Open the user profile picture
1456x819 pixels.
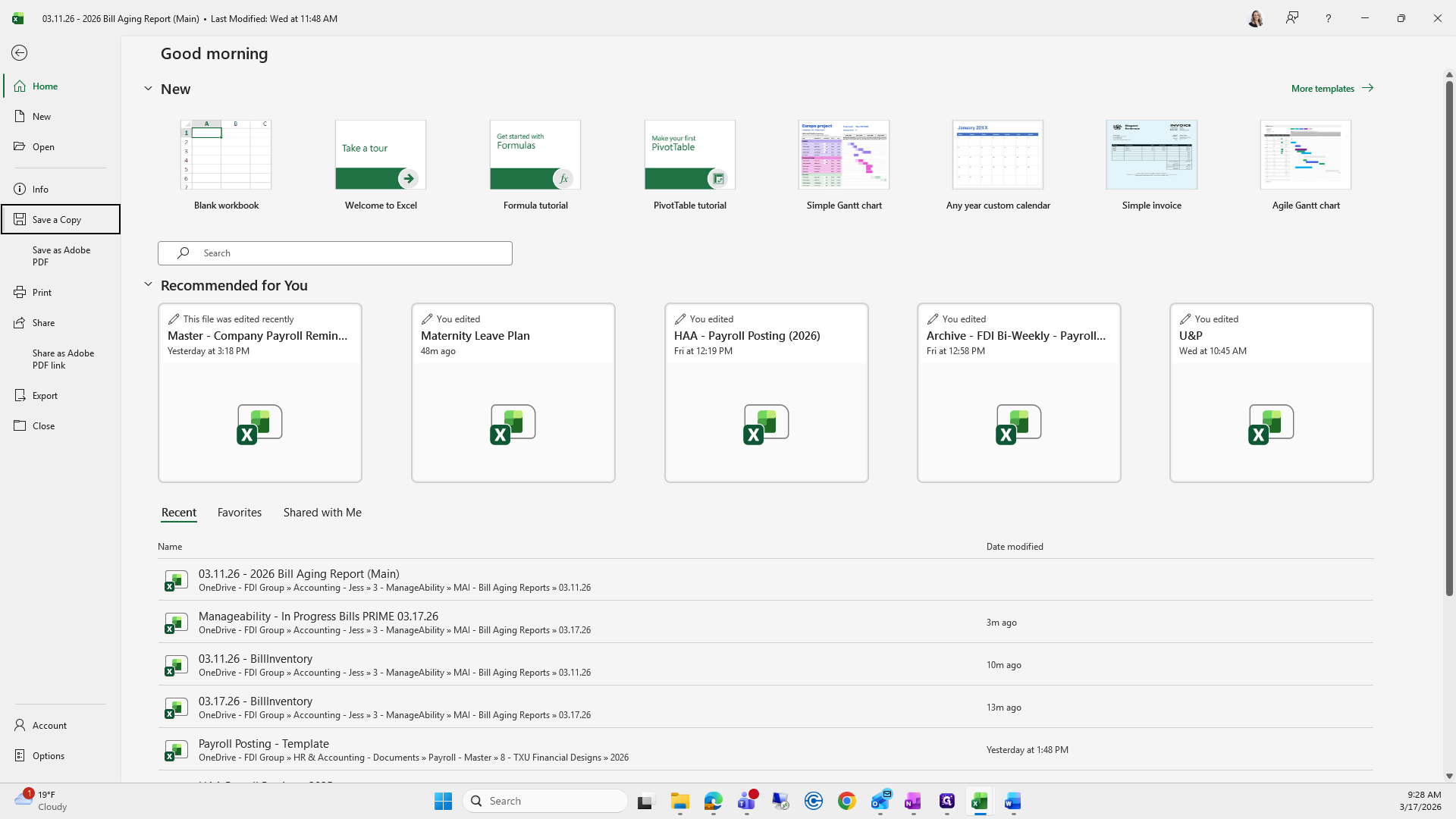[x=1256, y=18]
